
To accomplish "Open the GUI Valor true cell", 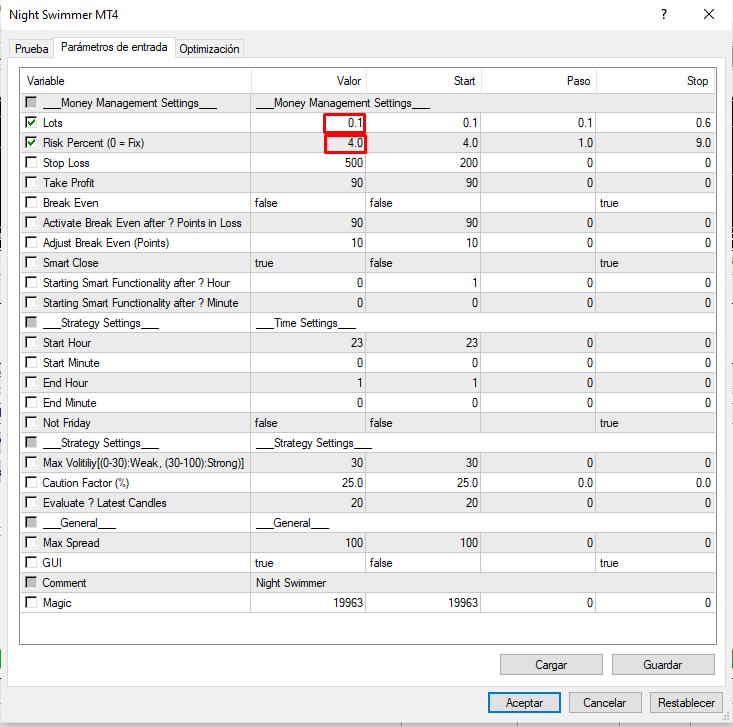I will 308,563.
